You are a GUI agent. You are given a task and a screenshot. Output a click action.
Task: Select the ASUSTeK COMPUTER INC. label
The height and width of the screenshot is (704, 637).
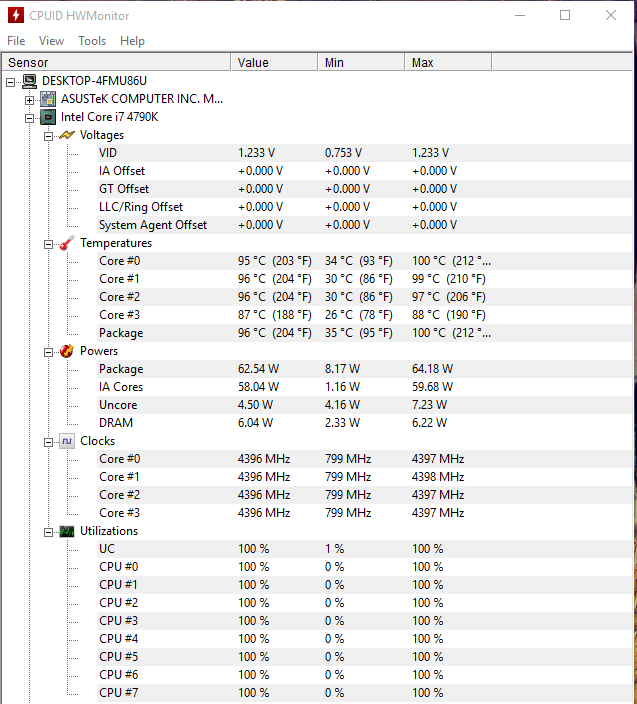click(142, 99)
